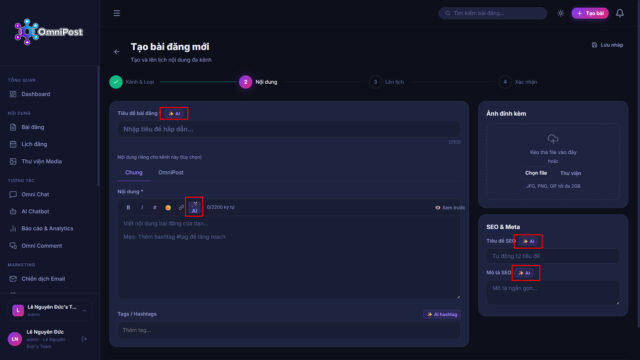Click the SEO description text area
This screenshot has width=640, height=360.
click(553, 293)
